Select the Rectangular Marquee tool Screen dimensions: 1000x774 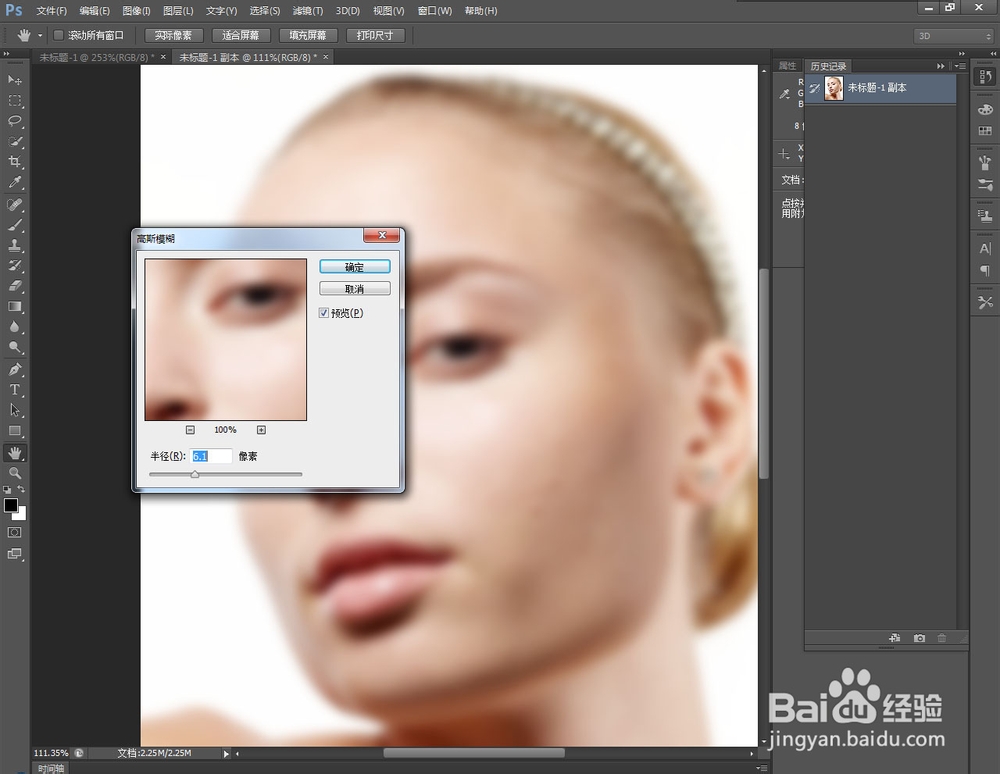click(x=14, y=101)
